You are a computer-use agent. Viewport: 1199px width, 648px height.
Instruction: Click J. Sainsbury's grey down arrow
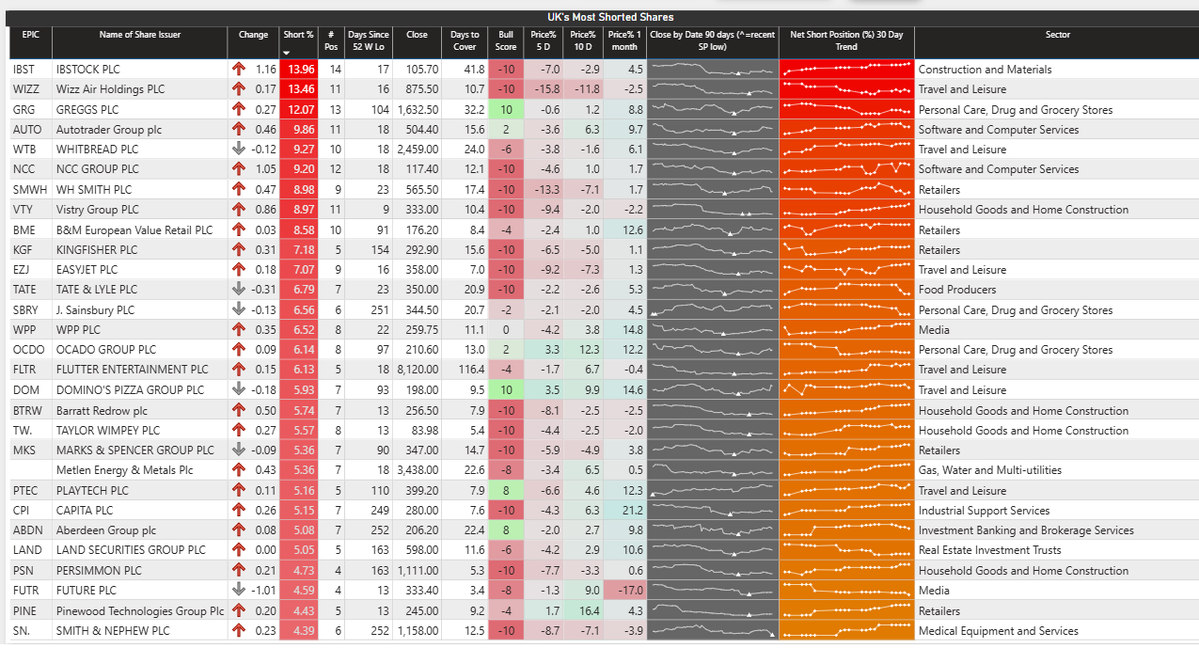[240, 310]
